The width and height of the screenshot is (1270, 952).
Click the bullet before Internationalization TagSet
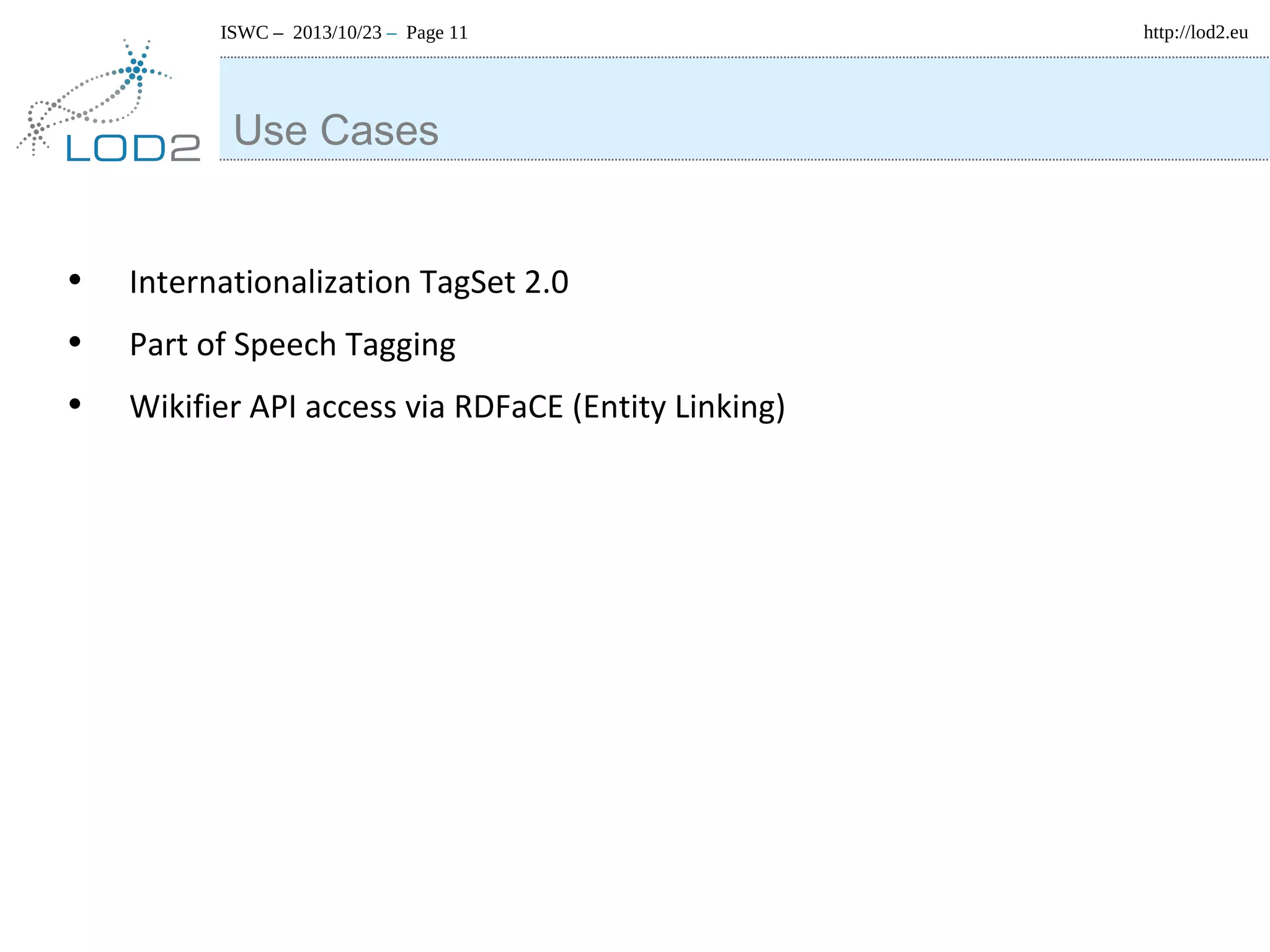[x=75, y=280]
